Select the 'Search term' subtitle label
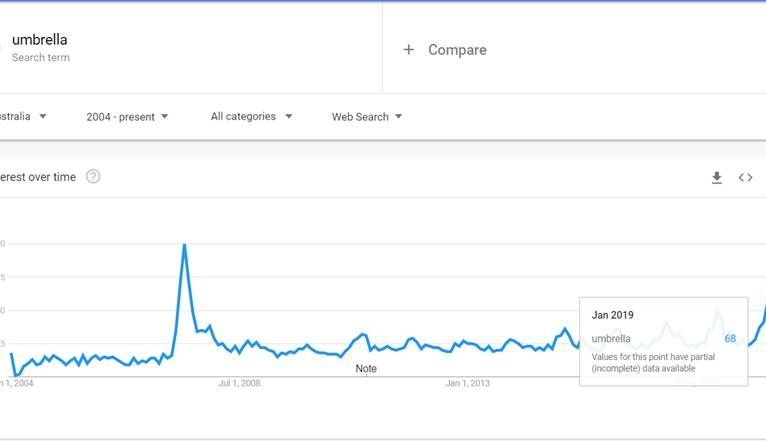The image size is (766, 441). [41, 58]
